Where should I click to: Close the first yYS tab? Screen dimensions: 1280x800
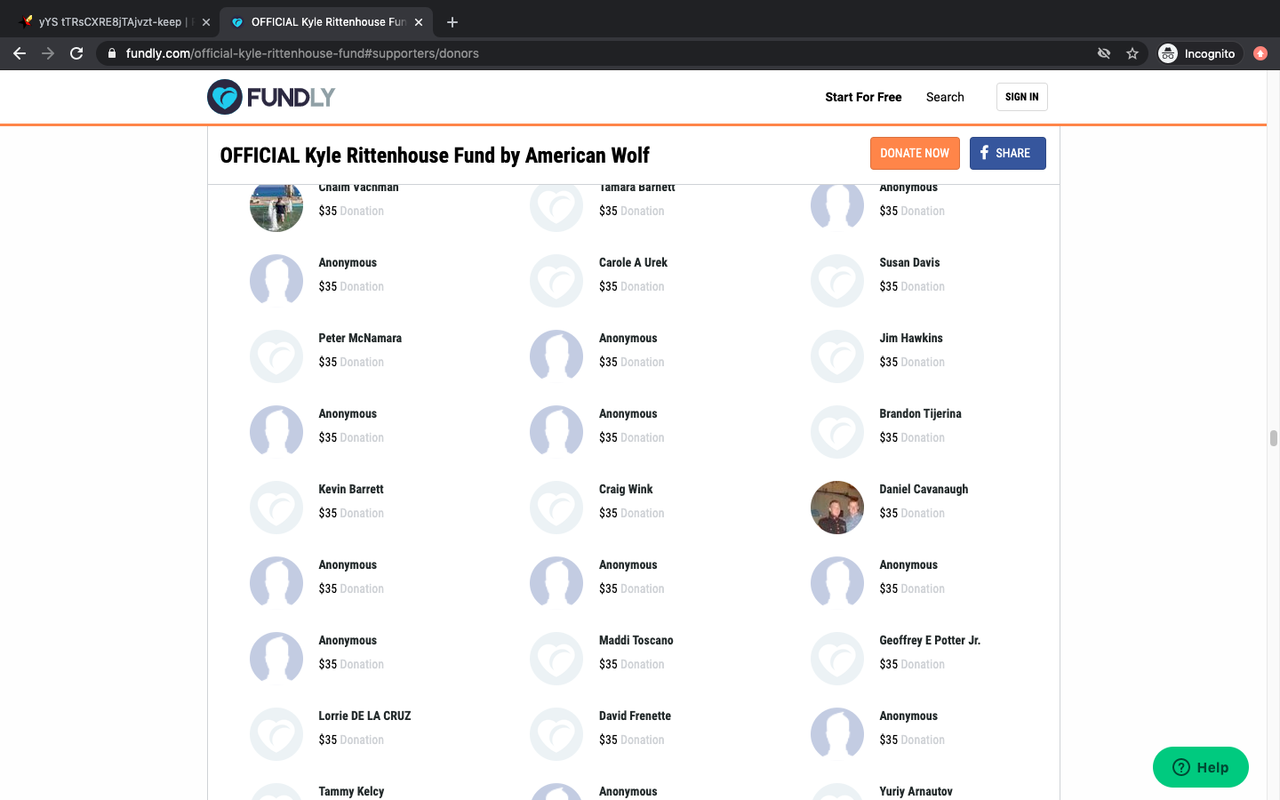pos(205,22)
